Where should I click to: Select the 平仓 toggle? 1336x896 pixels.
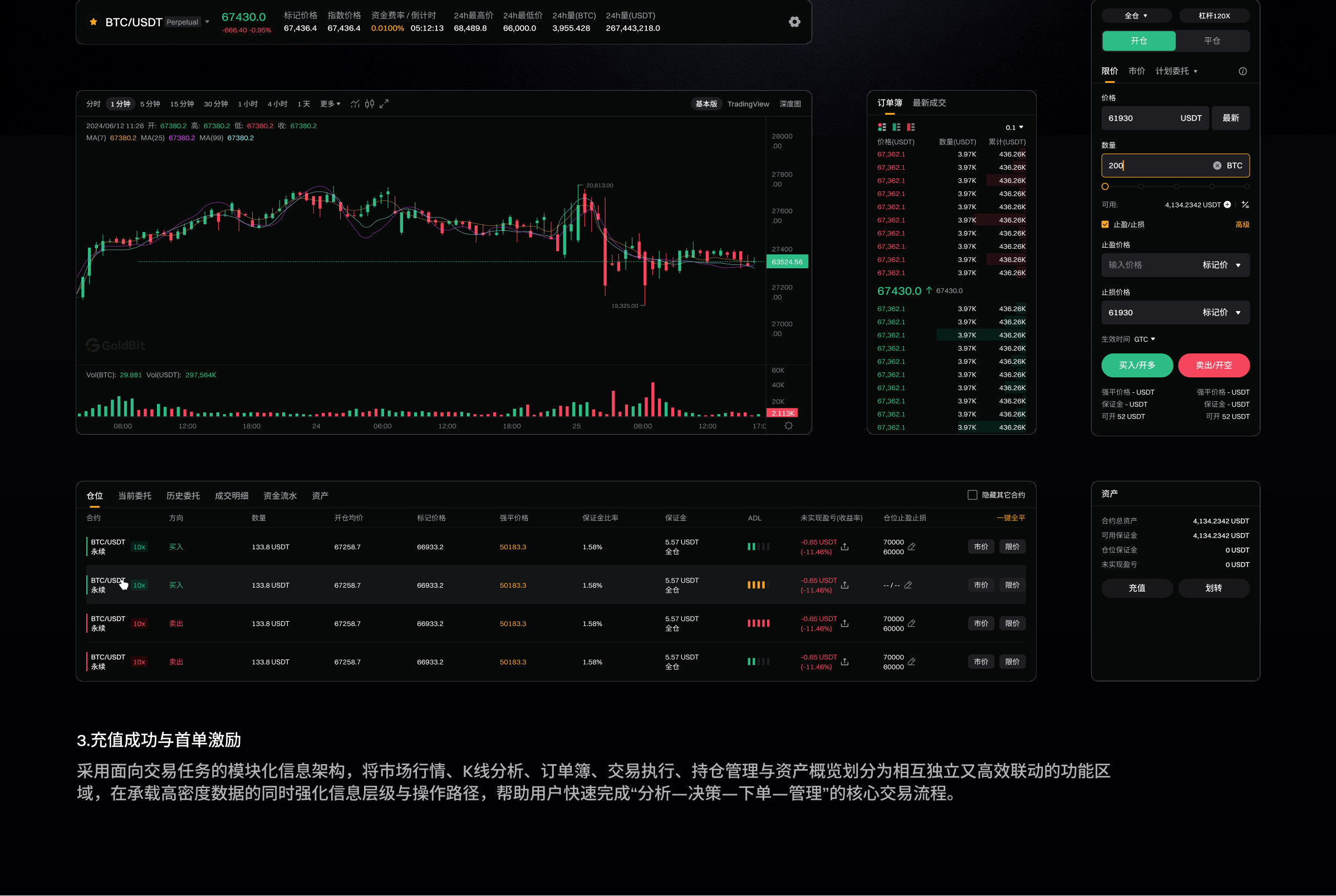1212,41
